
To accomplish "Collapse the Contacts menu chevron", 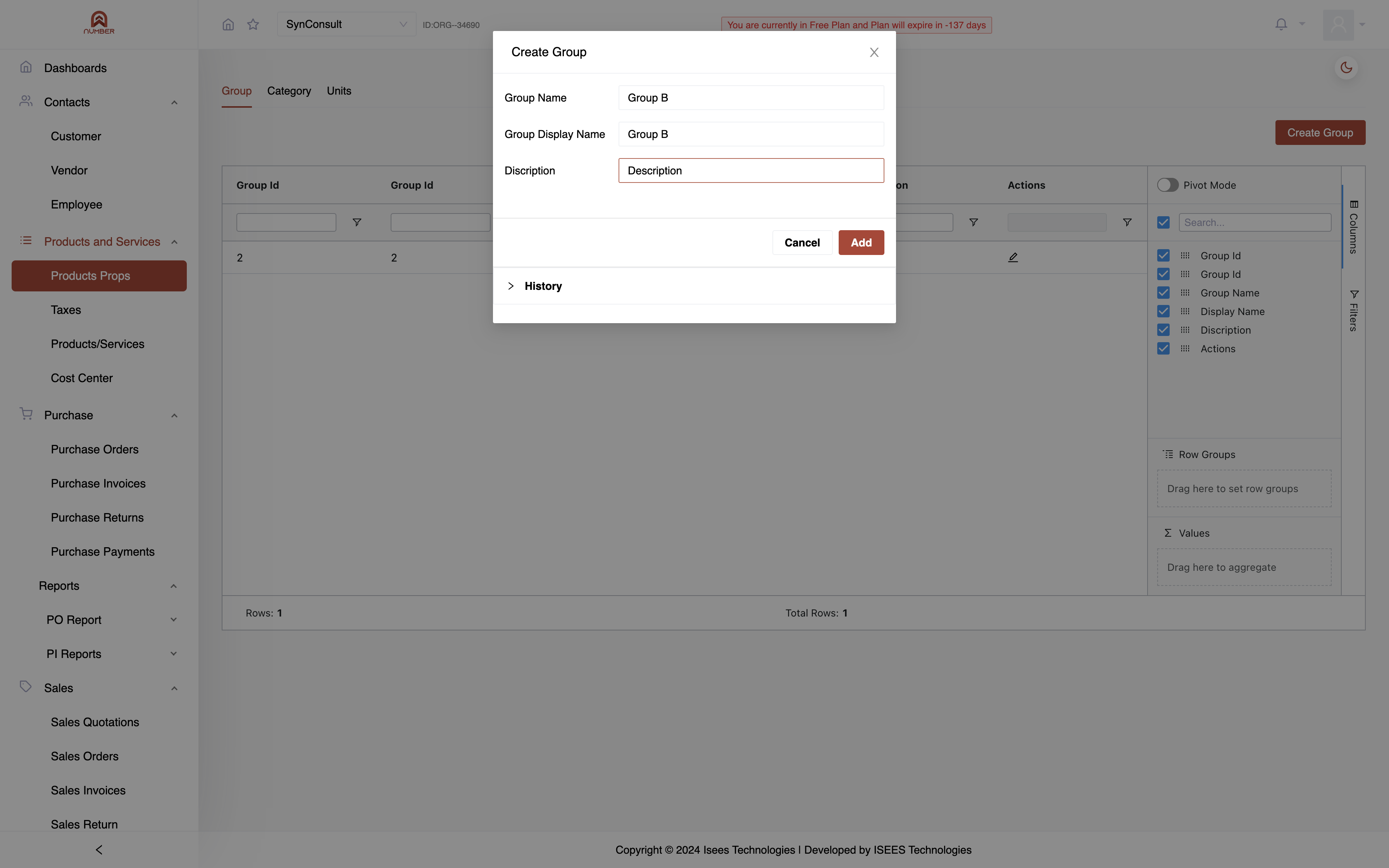I will pyautogui.click(x=174, y=102).
